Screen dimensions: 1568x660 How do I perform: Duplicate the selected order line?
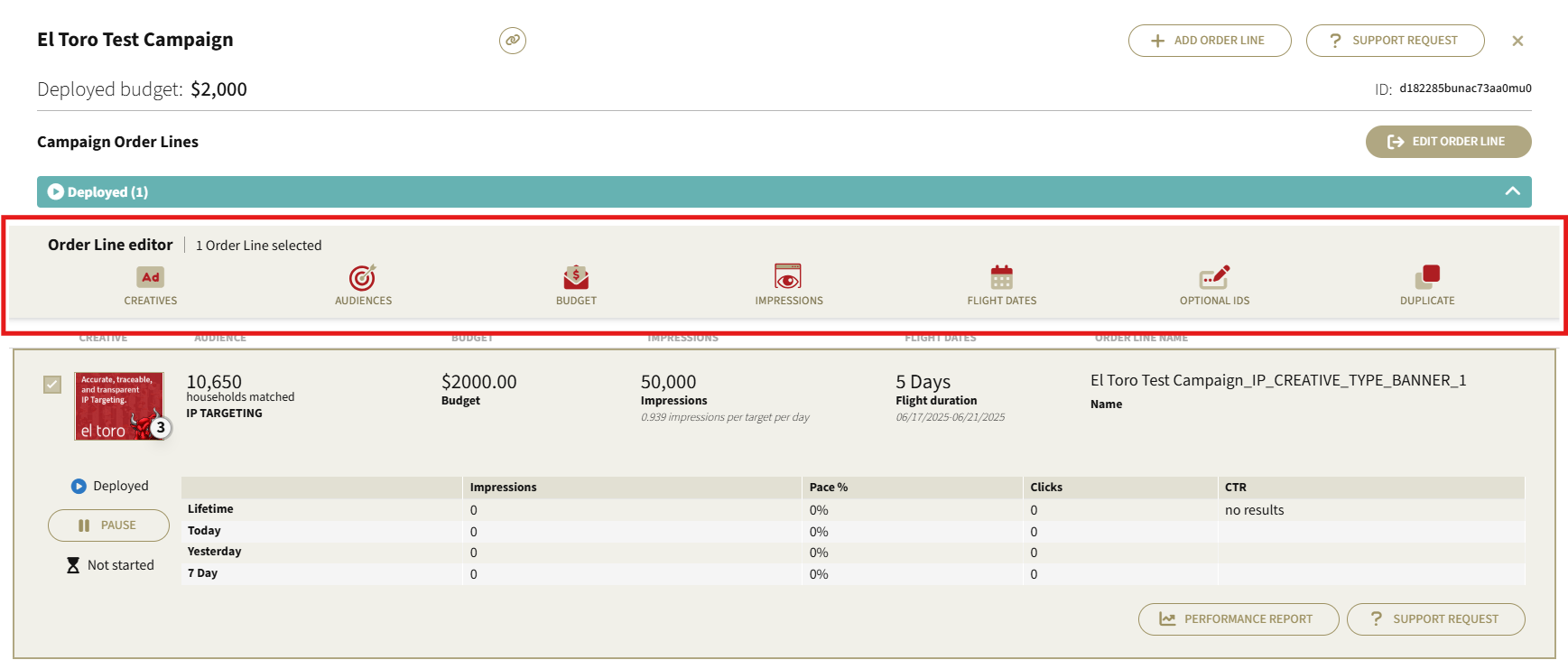[1427, 277]
